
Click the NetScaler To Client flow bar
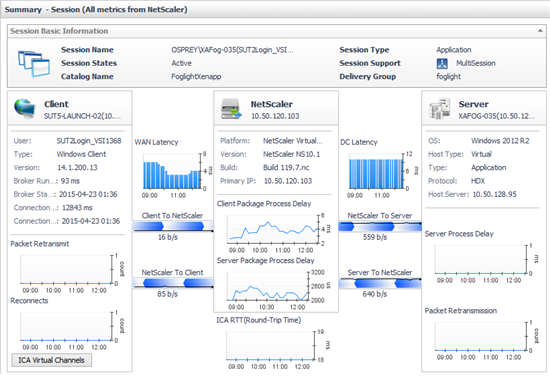(173, 283)
